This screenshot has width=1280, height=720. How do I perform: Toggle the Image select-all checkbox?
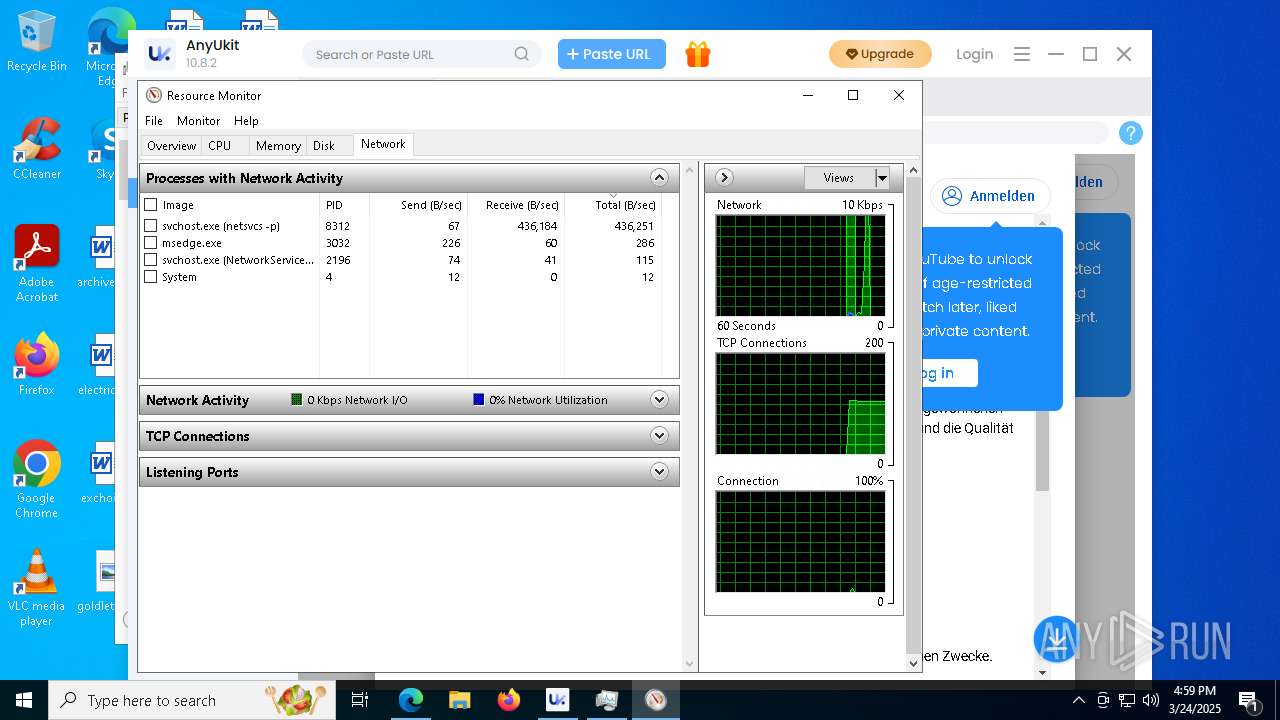pos(151,205)
